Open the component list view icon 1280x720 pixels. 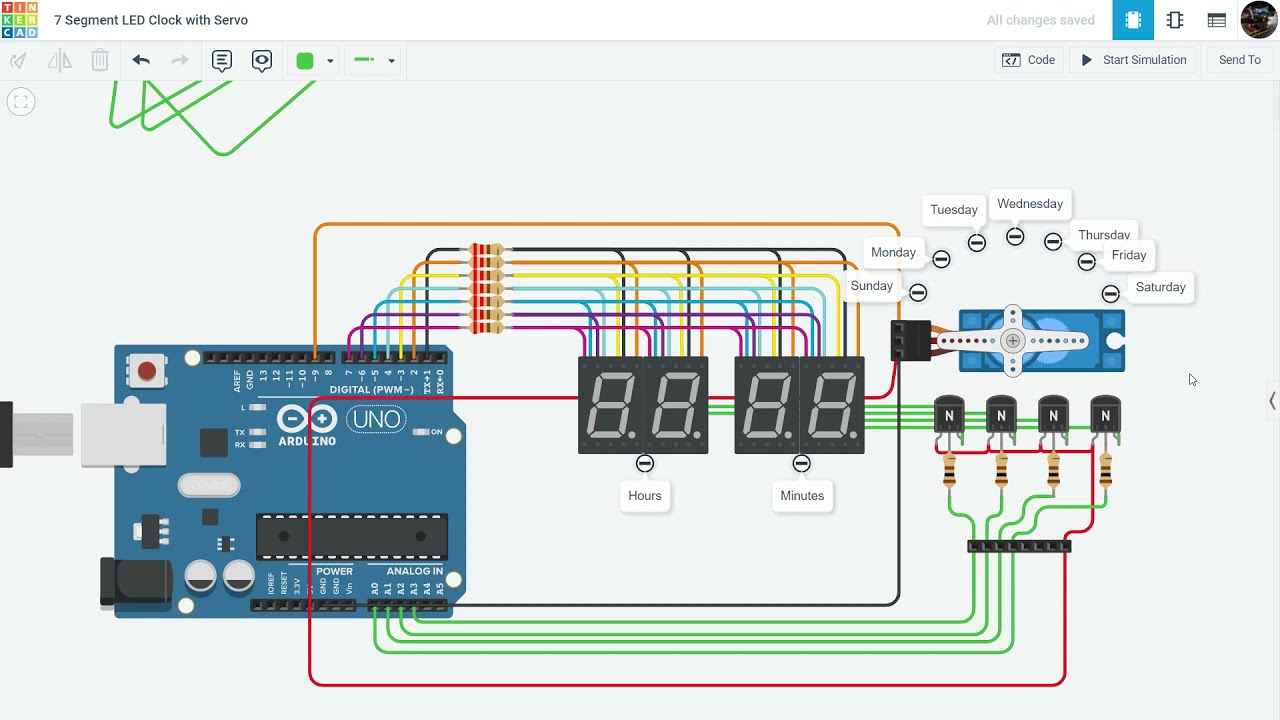1217,20
